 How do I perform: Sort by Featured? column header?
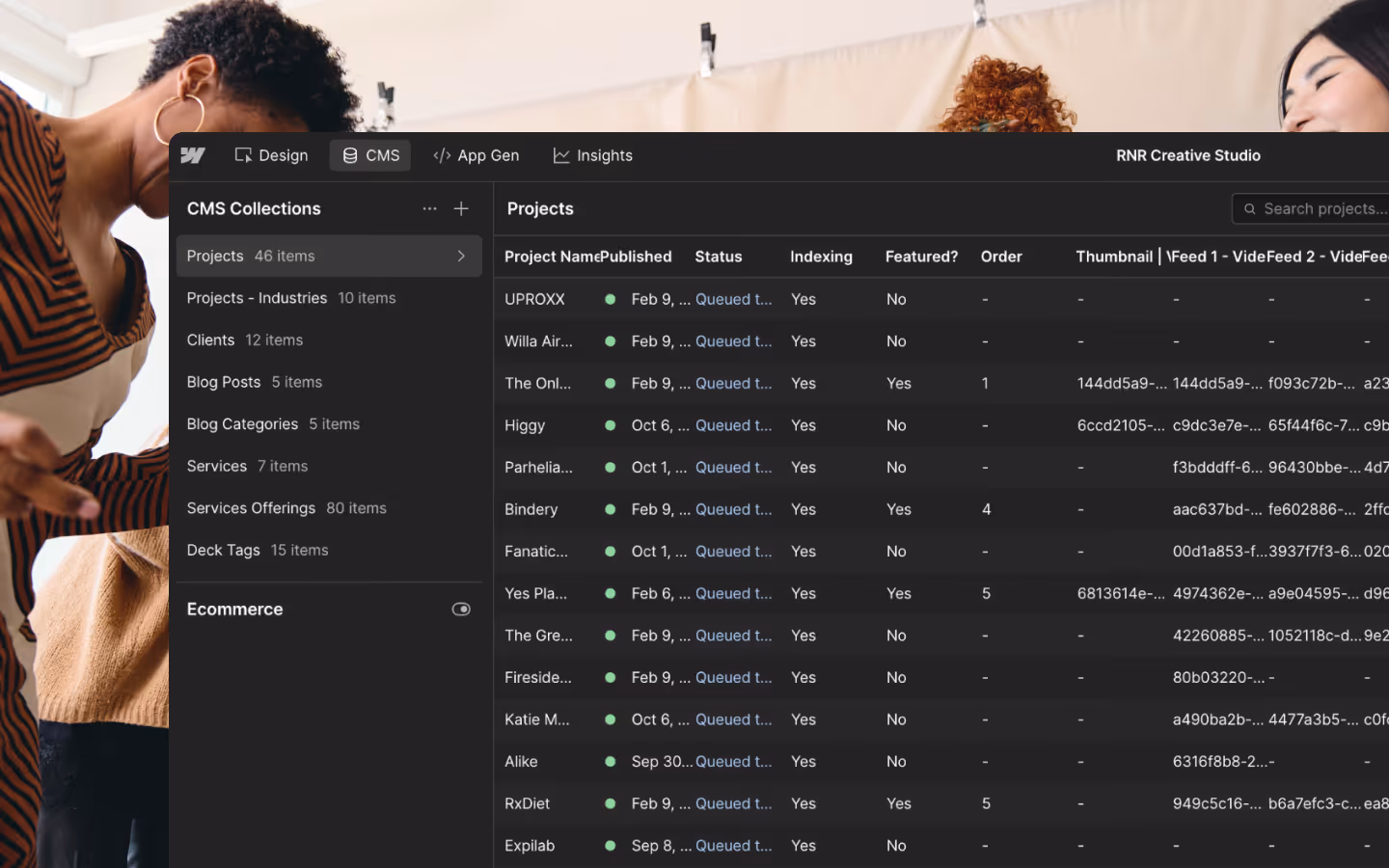[921, 257]
